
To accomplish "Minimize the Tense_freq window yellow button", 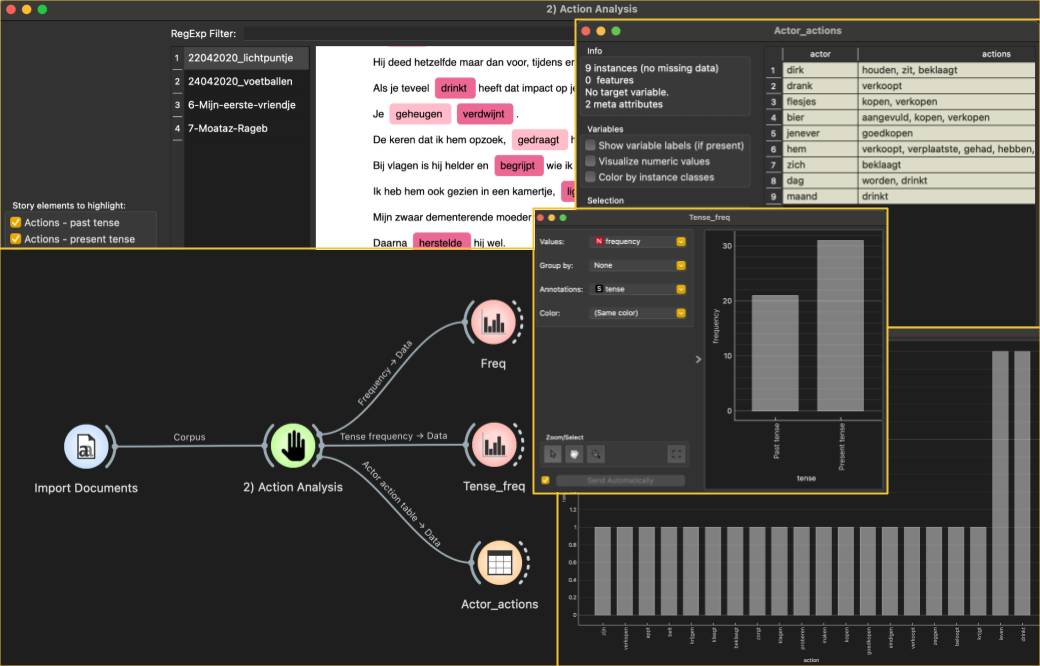I will click(552, 218).
